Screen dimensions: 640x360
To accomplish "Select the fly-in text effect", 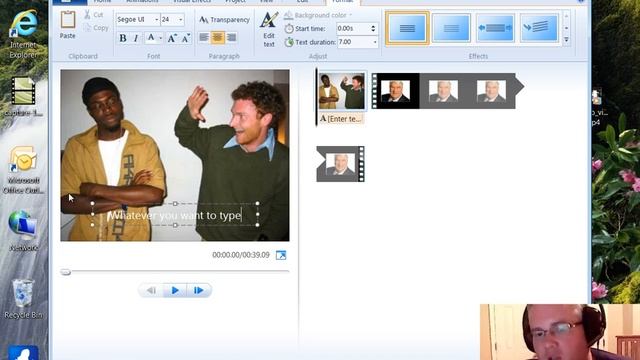I will click(x=539, y=28).
